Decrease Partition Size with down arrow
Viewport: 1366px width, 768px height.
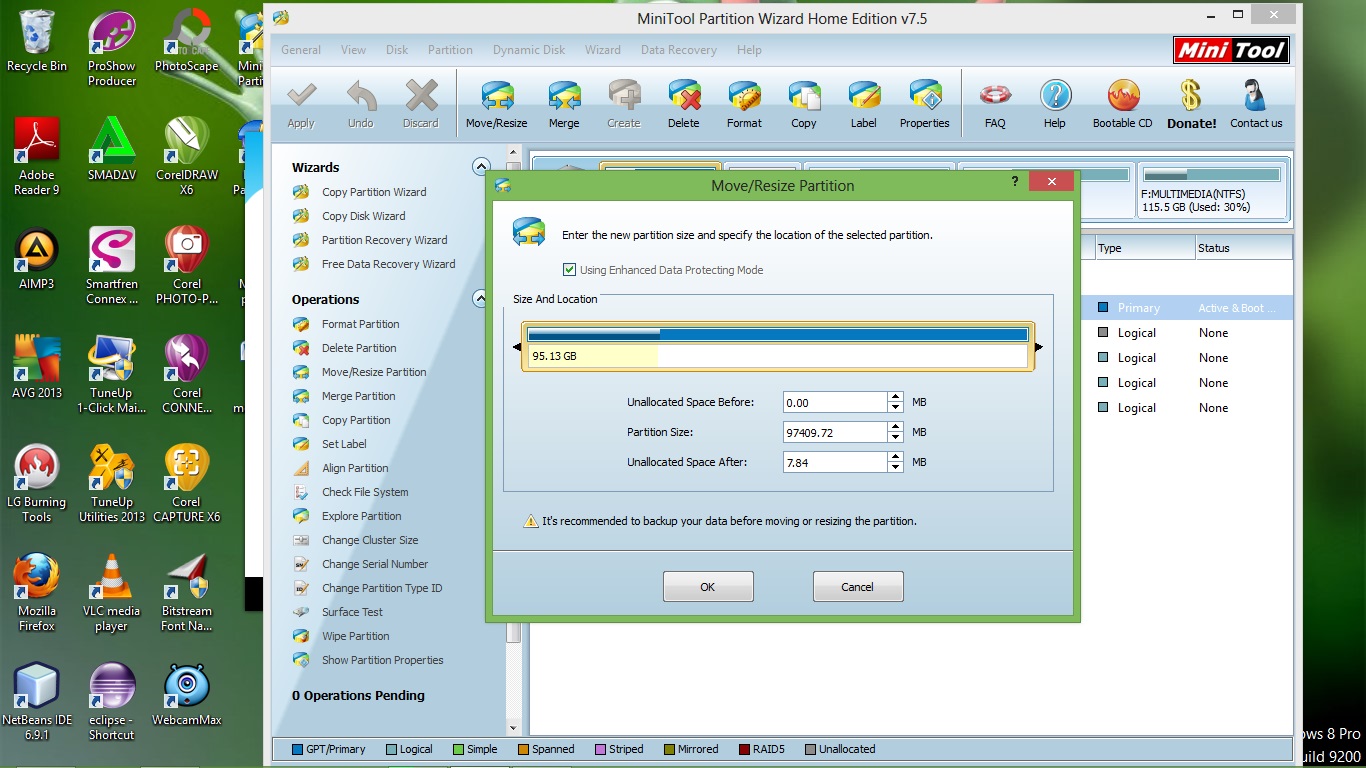click(895, 437)
